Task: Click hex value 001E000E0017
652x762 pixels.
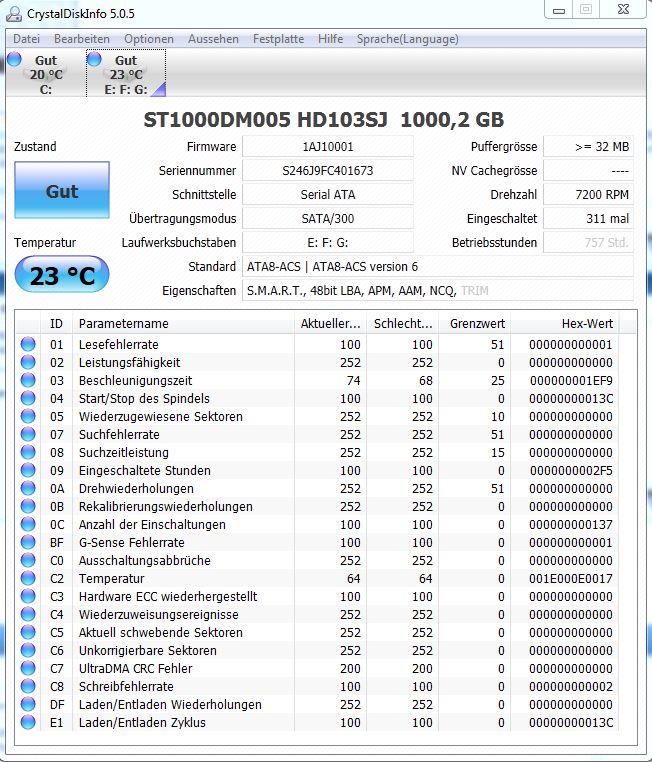Action: tap(571, 578)
